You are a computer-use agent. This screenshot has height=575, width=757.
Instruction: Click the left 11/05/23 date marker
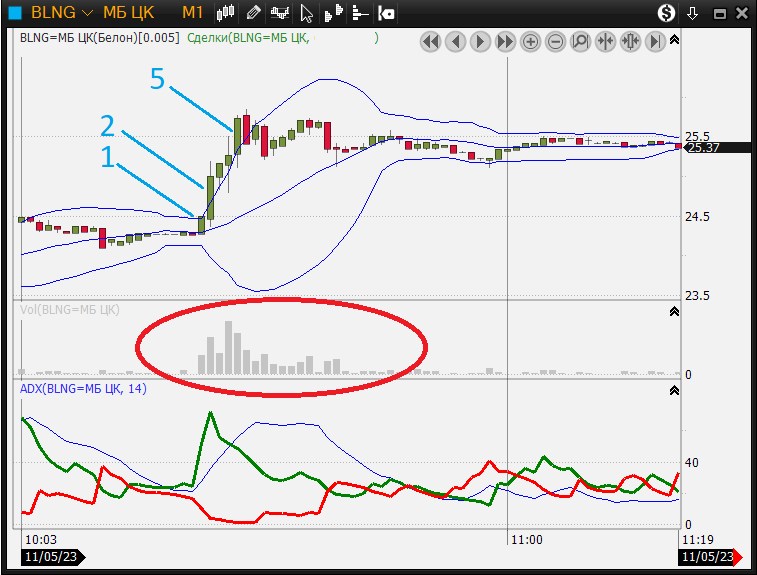pyautogui.click(x=53, y=557)
